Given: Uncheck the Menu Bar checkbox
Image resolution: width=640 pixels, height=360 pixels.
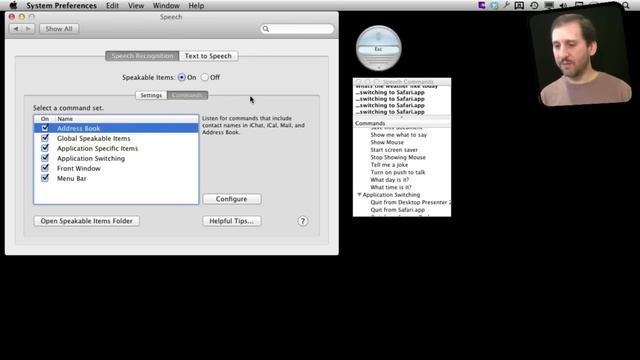Looking at the screenshot, I should click(45, 178).
